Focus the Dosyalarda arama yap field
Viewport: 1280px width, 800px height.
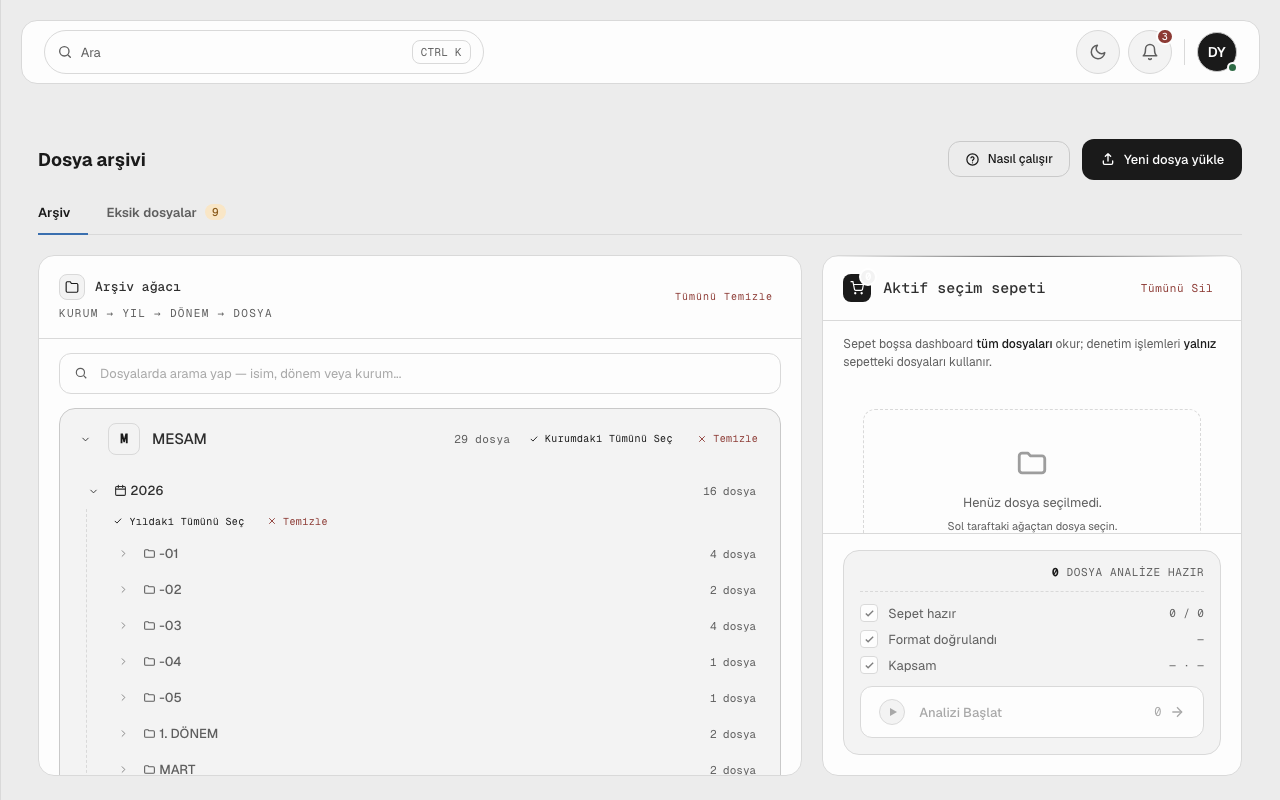coord(420,374)
